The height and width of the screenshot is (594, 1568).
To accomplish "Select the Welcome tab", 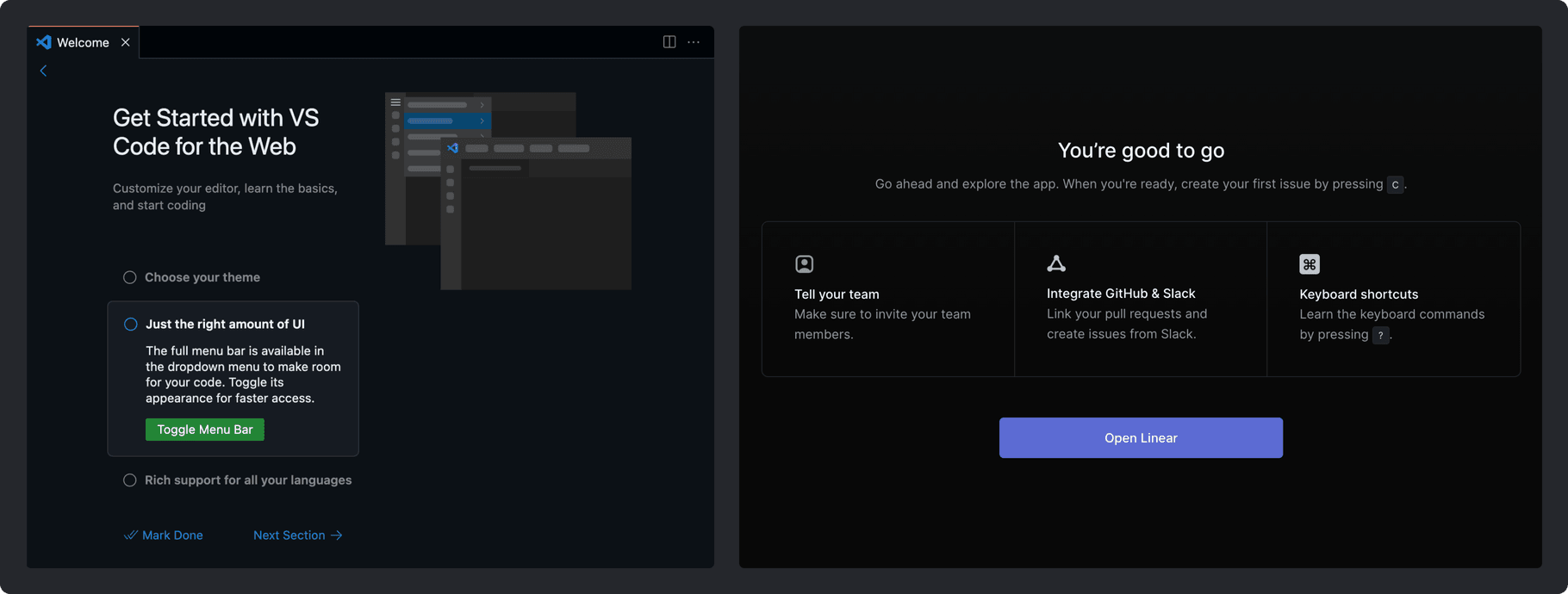I will (x=84, y=42).
